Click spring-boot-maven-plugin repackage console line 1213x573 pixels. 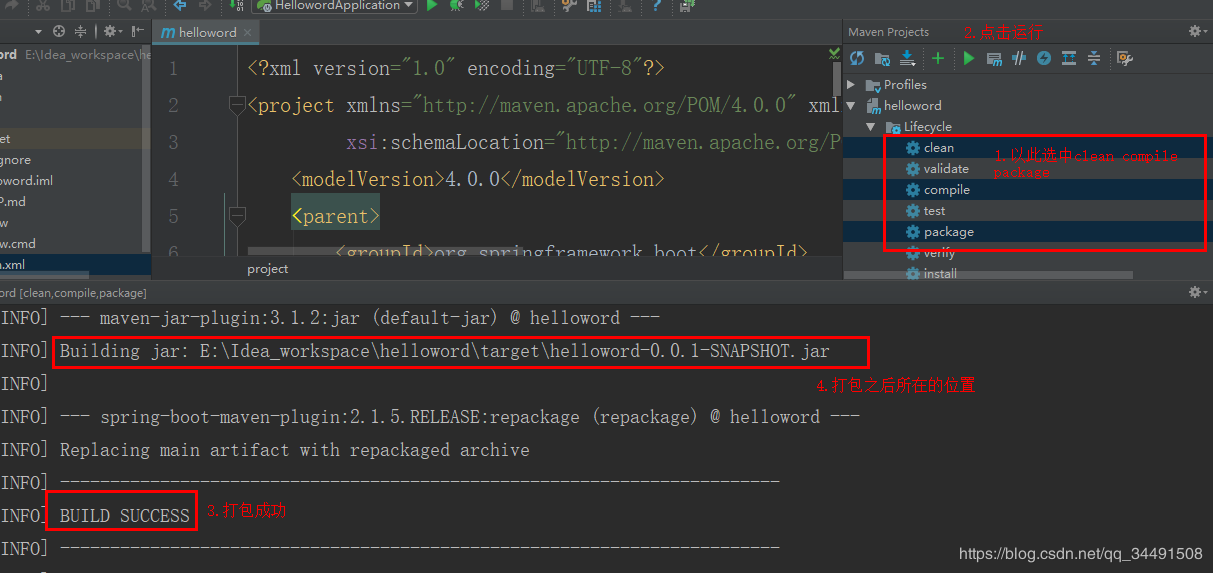coord(460,417)
